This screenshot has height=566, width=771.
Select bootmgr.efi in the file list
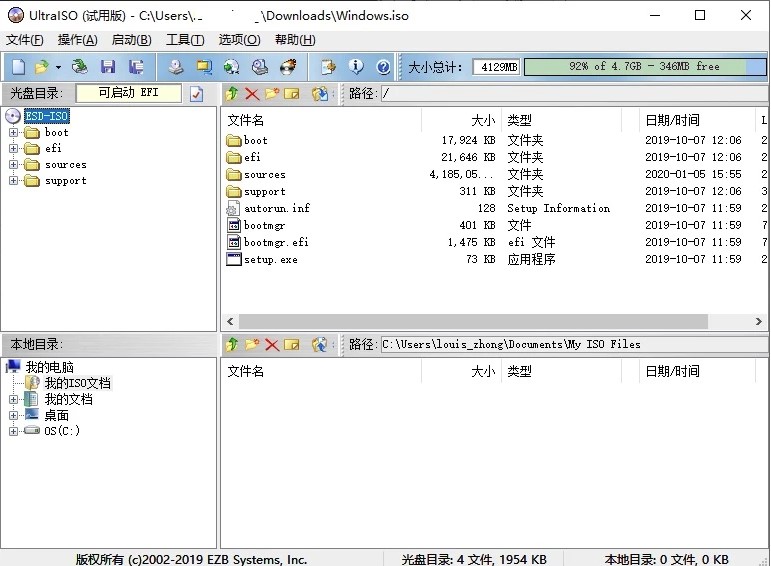pyautogui.click(x=495, y=242)
